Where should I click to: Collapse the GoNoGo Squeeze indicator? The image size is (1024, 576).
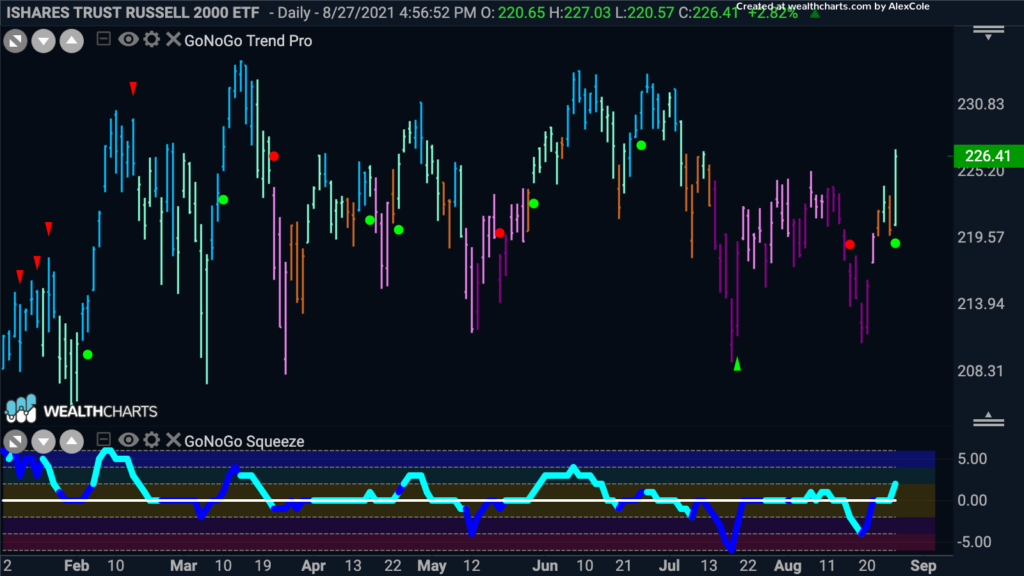coord(103,440)
